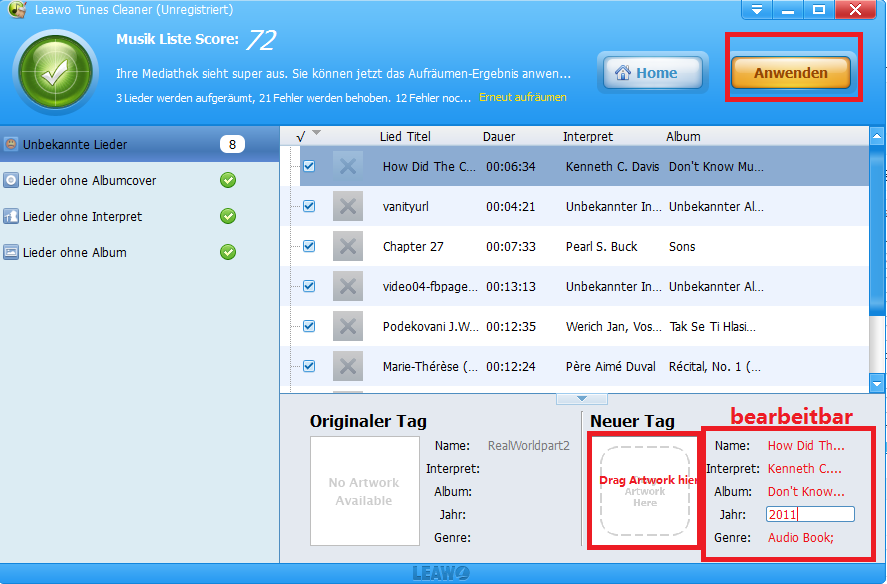Click the duration 00:13:13 cell
887x584 pixels.
coord(510,286)
